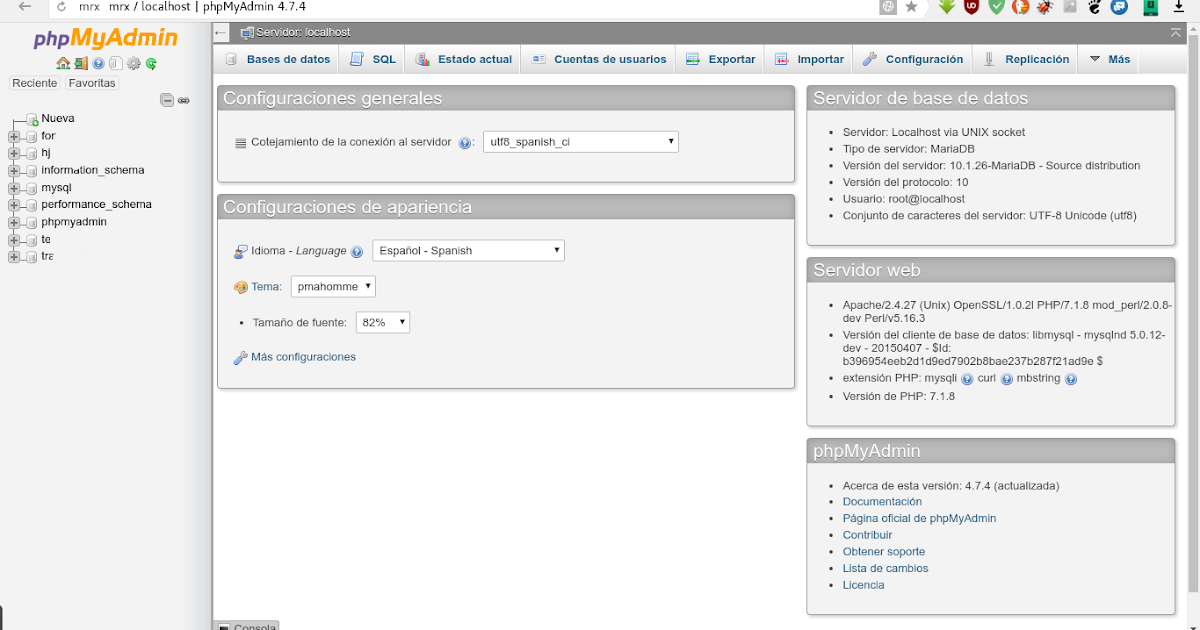Click the log out door icon in sidebar
The width and height of the screenshot is (1200, 630).
coord(81,63)
